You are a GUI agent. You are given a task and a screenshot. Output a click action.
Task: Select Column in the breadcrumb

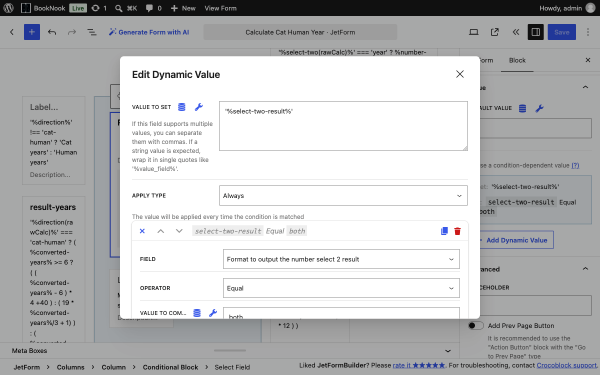click(113, 367)
